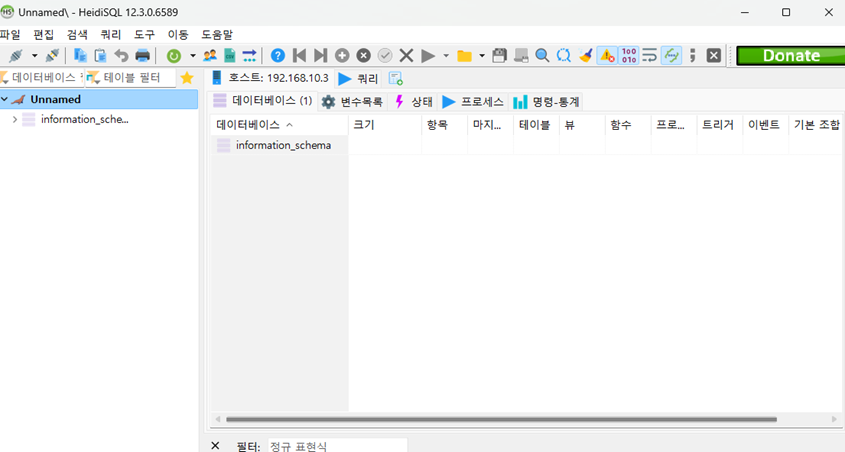Expand the information_sche... tree node

[15, 120]
